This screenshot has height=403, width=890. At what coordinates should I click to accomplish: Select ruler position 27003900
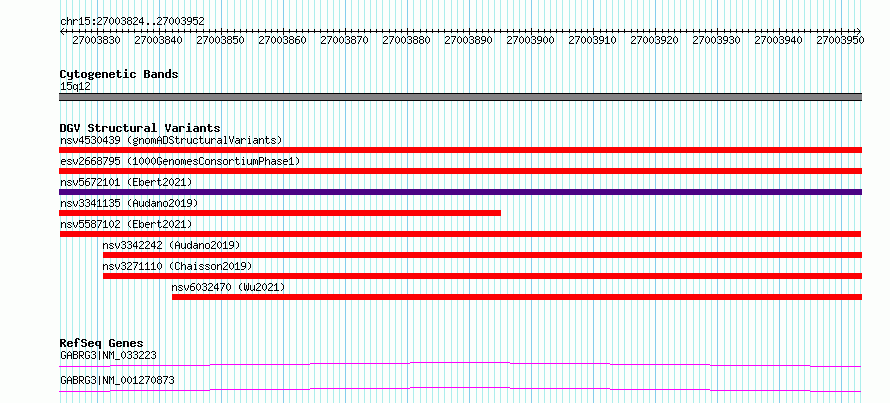click(530, 40)
